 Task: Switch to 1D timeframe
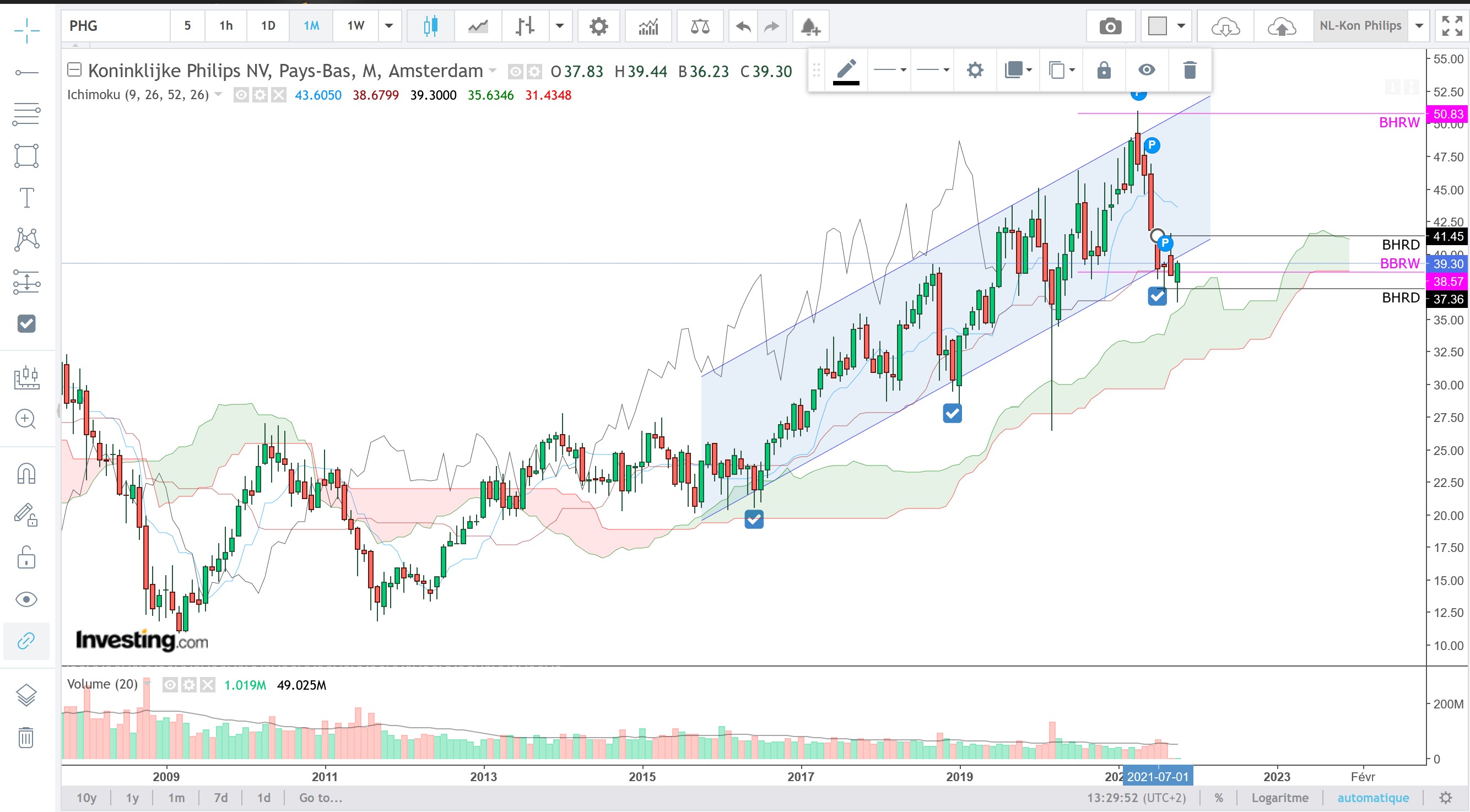click(268, 26)
